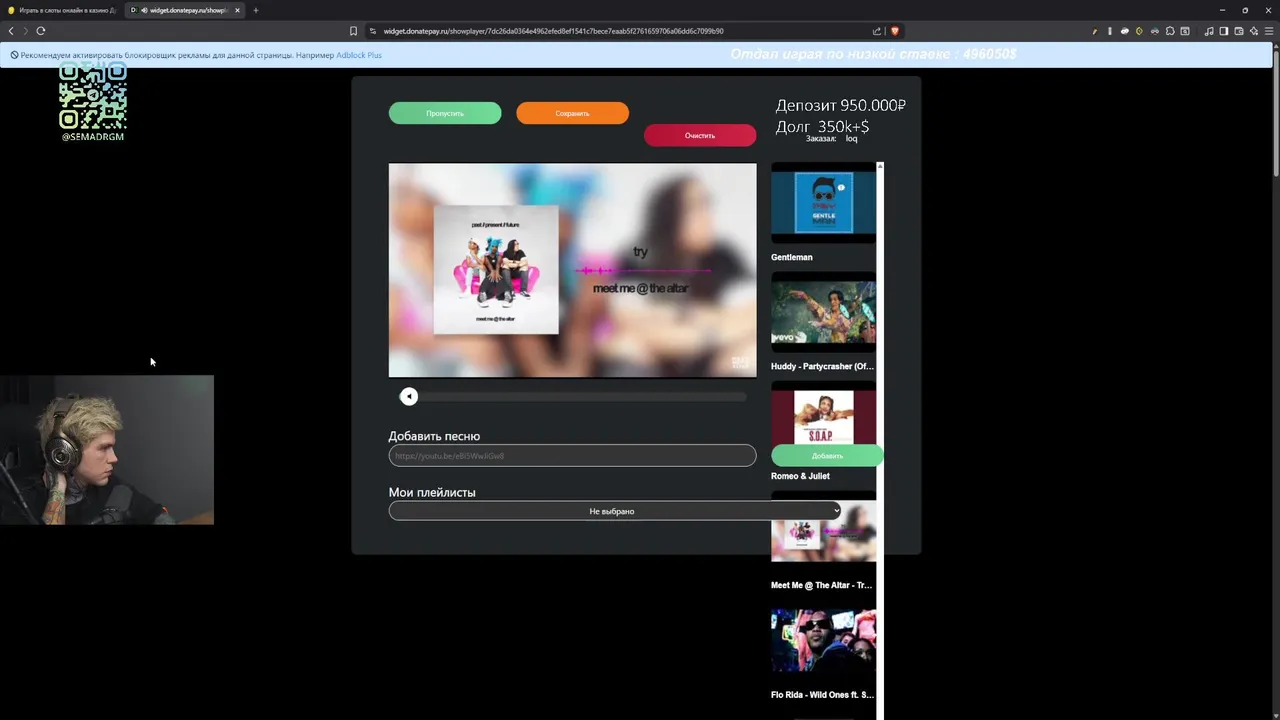The image size is (1280, 720).
Task: Select the Huddy Partycrasher thumbnail
Action: (x=823, y=312)
